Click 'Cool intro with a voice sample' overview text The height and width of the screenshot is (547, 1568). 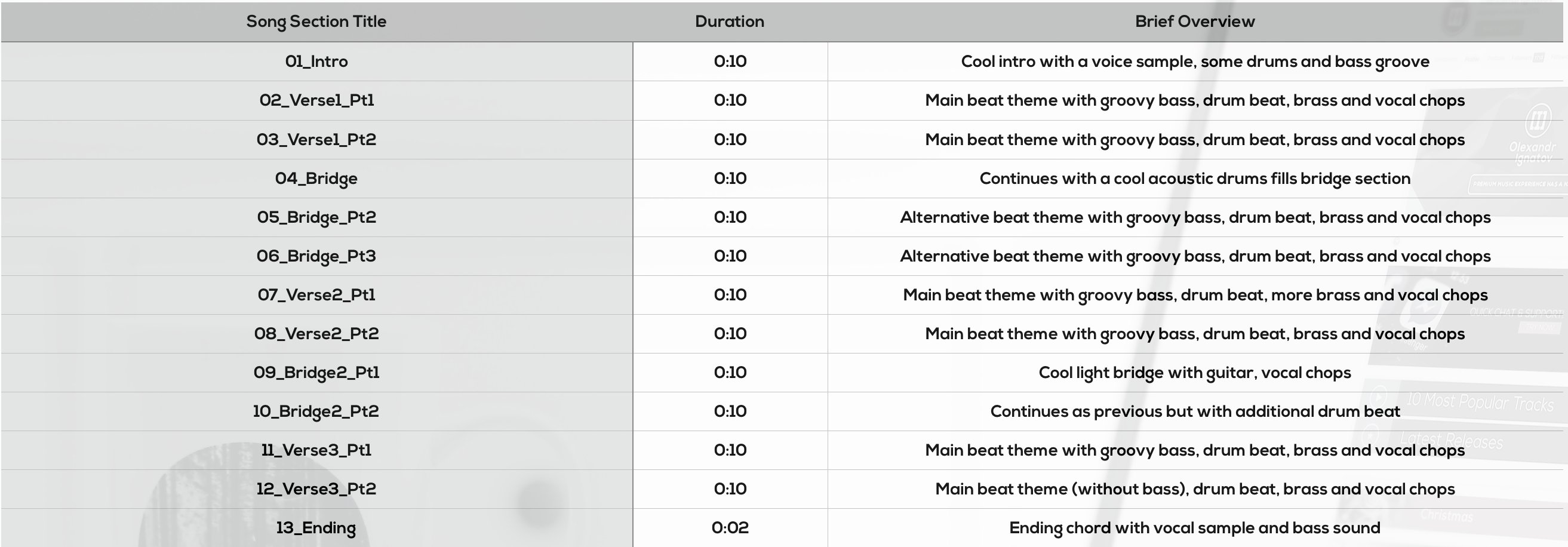tap(1195, 62)
